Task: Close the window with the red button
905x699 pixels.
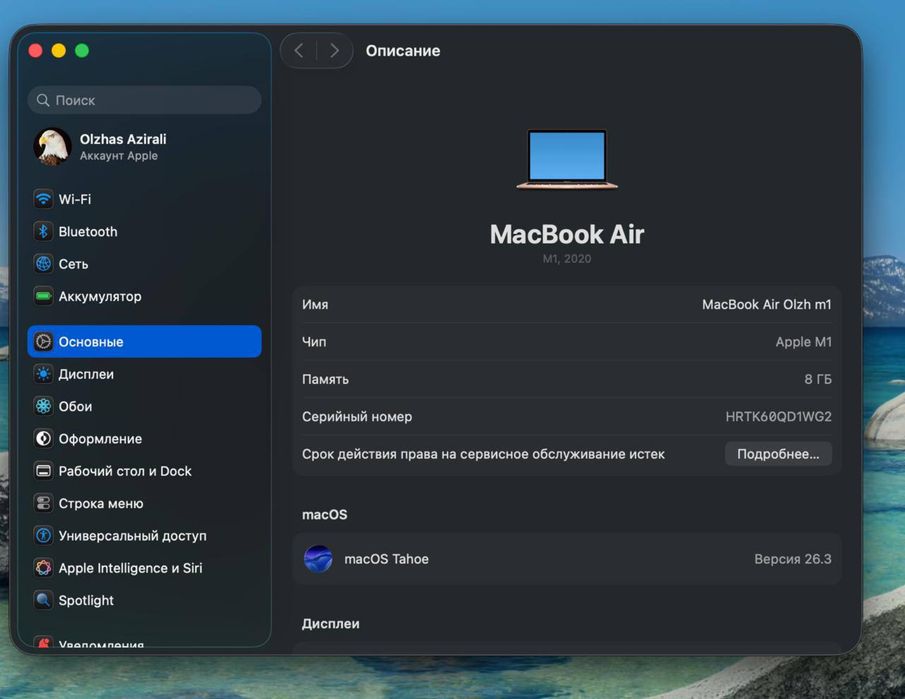Action: click(35, 51)
